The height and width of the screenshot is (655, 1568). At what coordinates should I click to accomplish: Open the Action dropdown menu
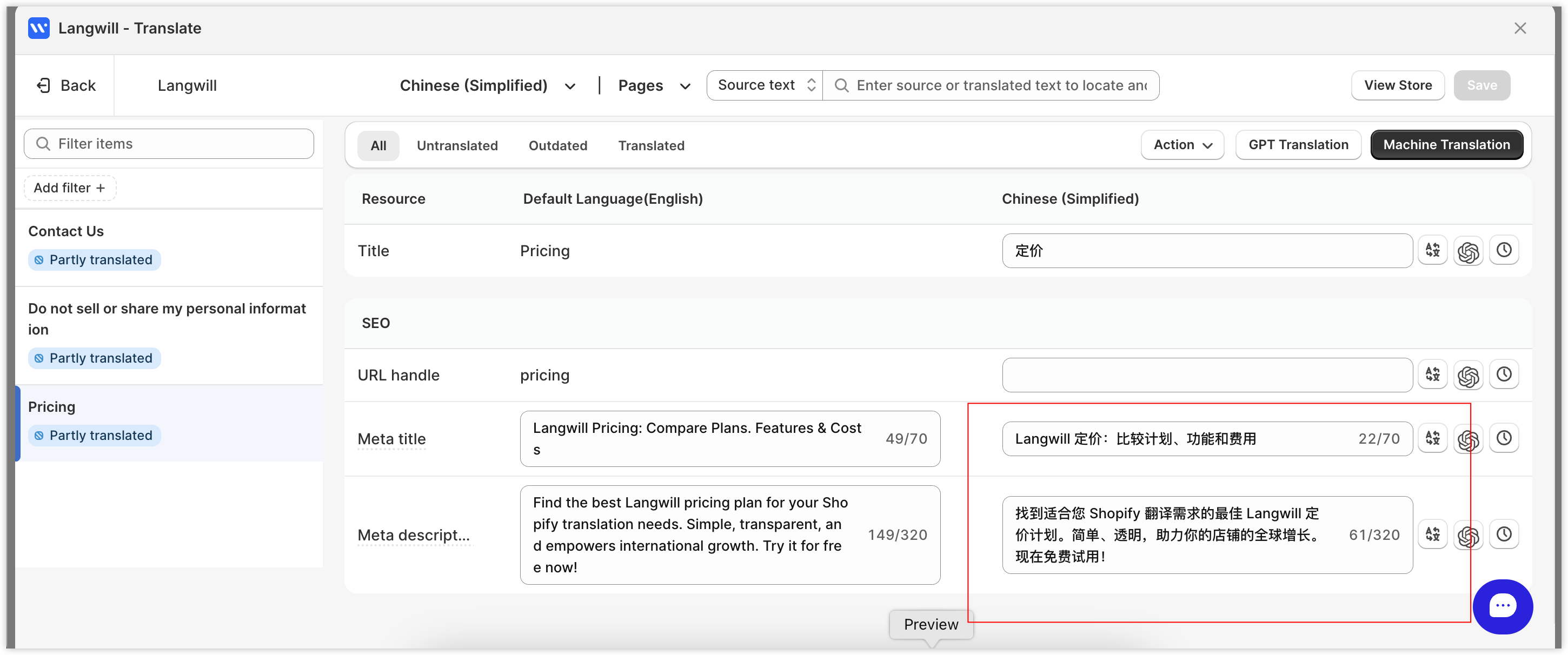[1182, 145]
